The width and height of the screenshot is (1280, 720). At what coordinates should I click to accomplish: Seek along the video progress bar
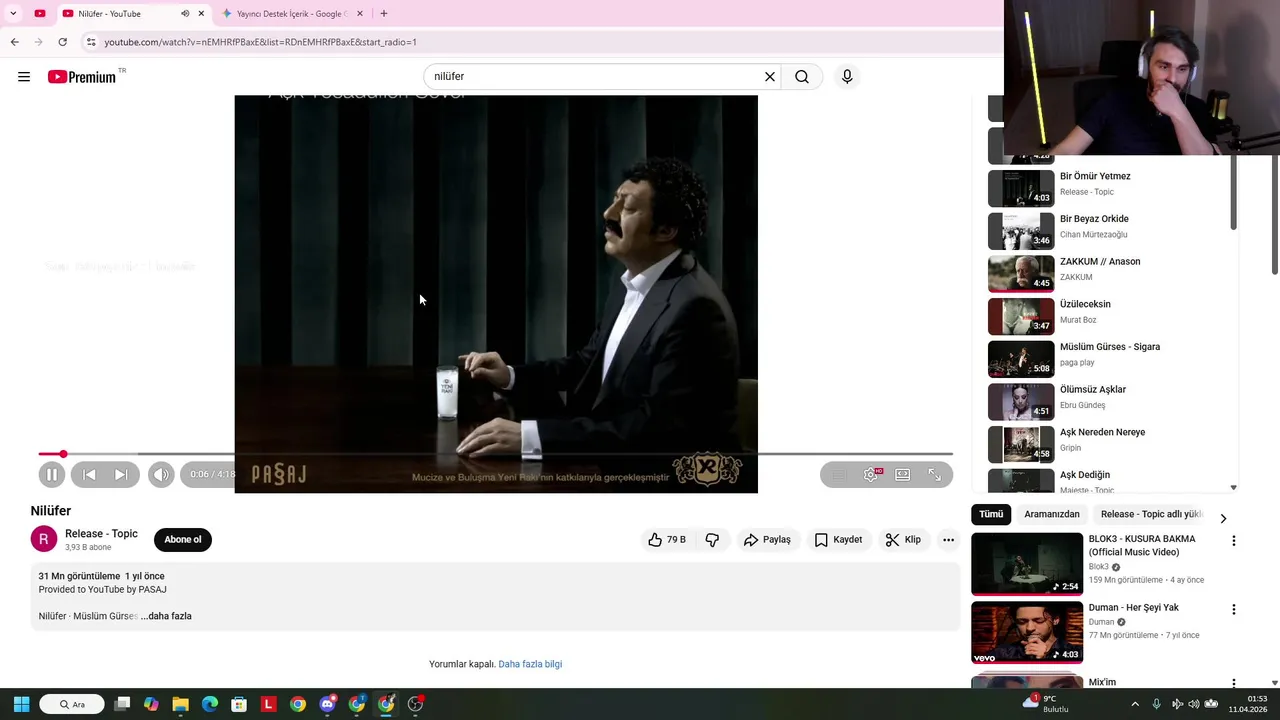(x=496, y=454)
